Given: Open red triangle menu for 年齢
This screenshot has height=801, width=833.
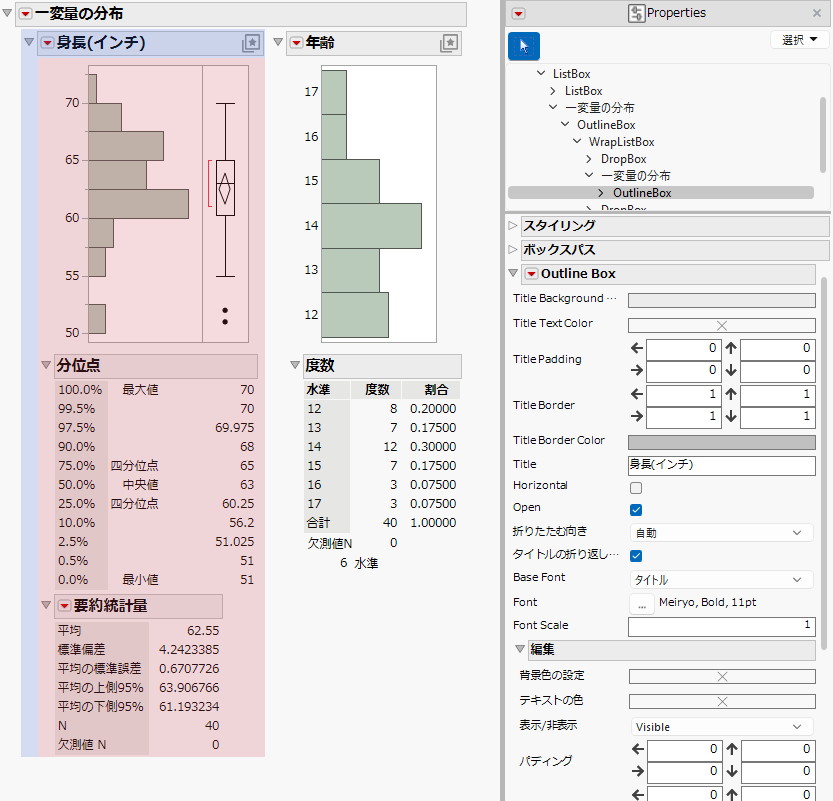Looking at the screenshot, I should point(296,42).
